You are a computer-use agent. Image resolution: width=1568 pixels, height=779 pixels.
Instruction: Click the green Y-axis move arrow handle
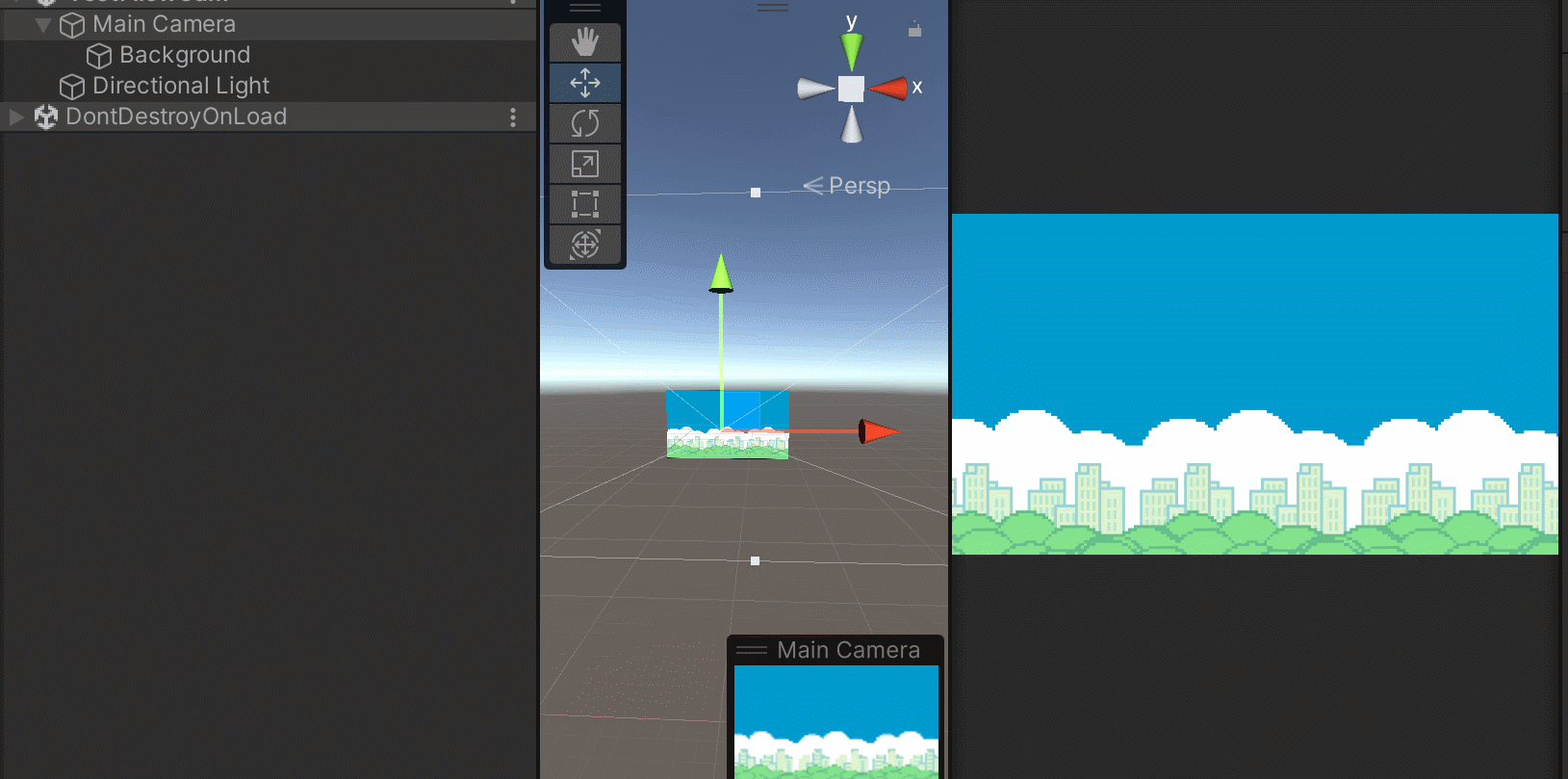pyautogui.click(x=721, y=273)
